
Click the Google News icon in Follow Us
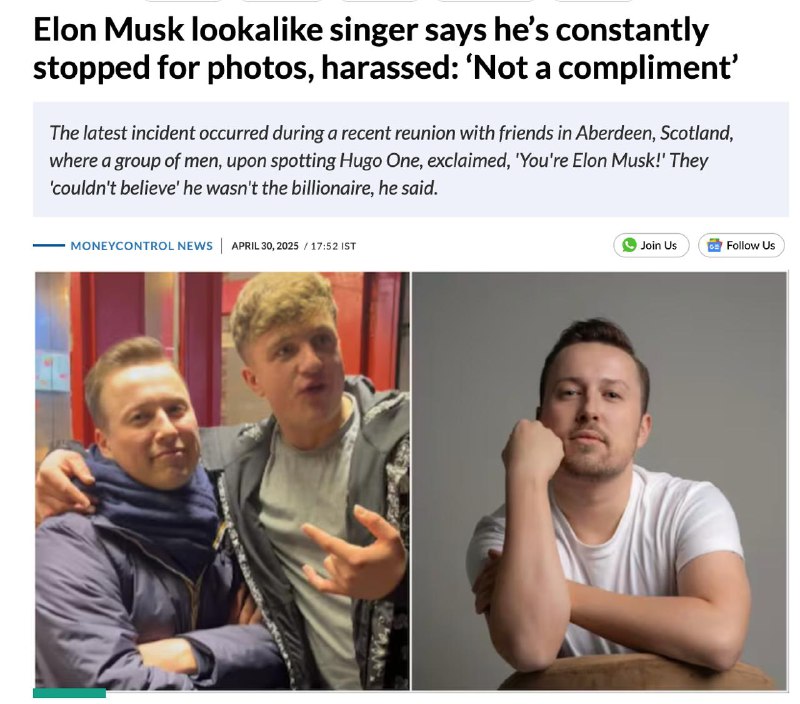714,245
